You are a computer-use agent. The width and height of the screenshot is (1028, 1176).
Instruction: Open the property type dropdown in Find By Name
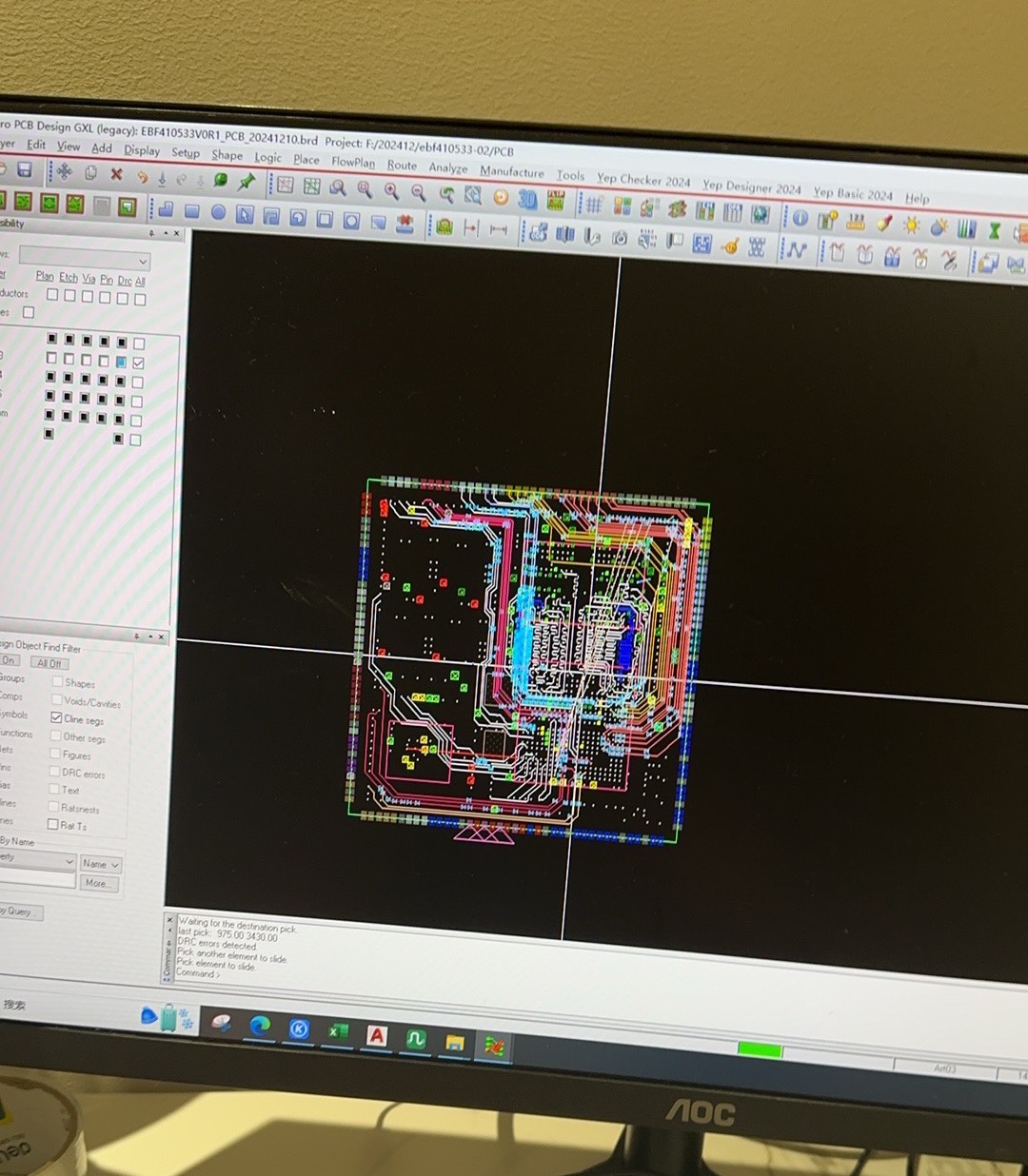(x=36, y=859)
